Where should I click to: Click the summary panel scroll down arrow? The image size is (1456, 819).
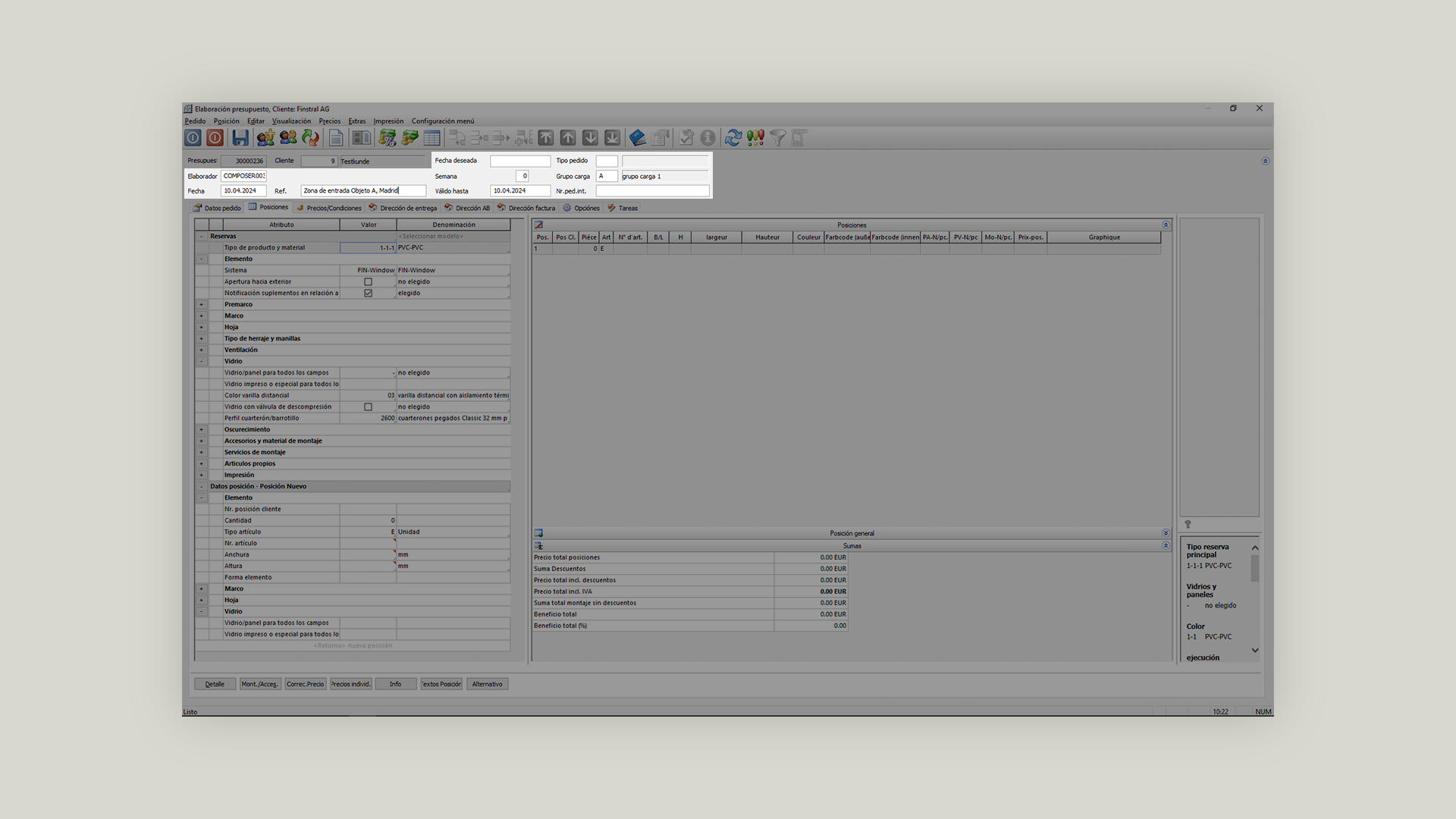pos(1255,650)
